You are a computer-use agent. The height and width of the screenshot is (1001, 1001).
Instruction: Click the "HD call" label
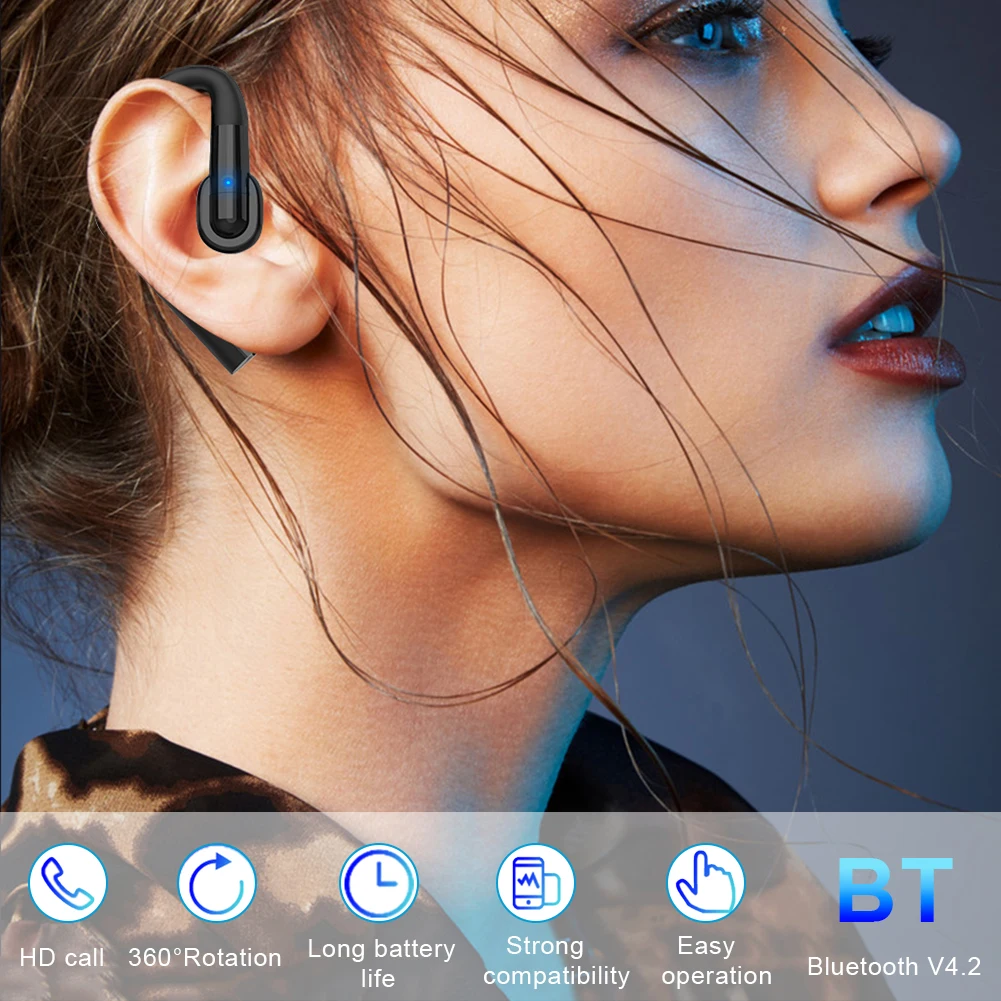point(62,958)
